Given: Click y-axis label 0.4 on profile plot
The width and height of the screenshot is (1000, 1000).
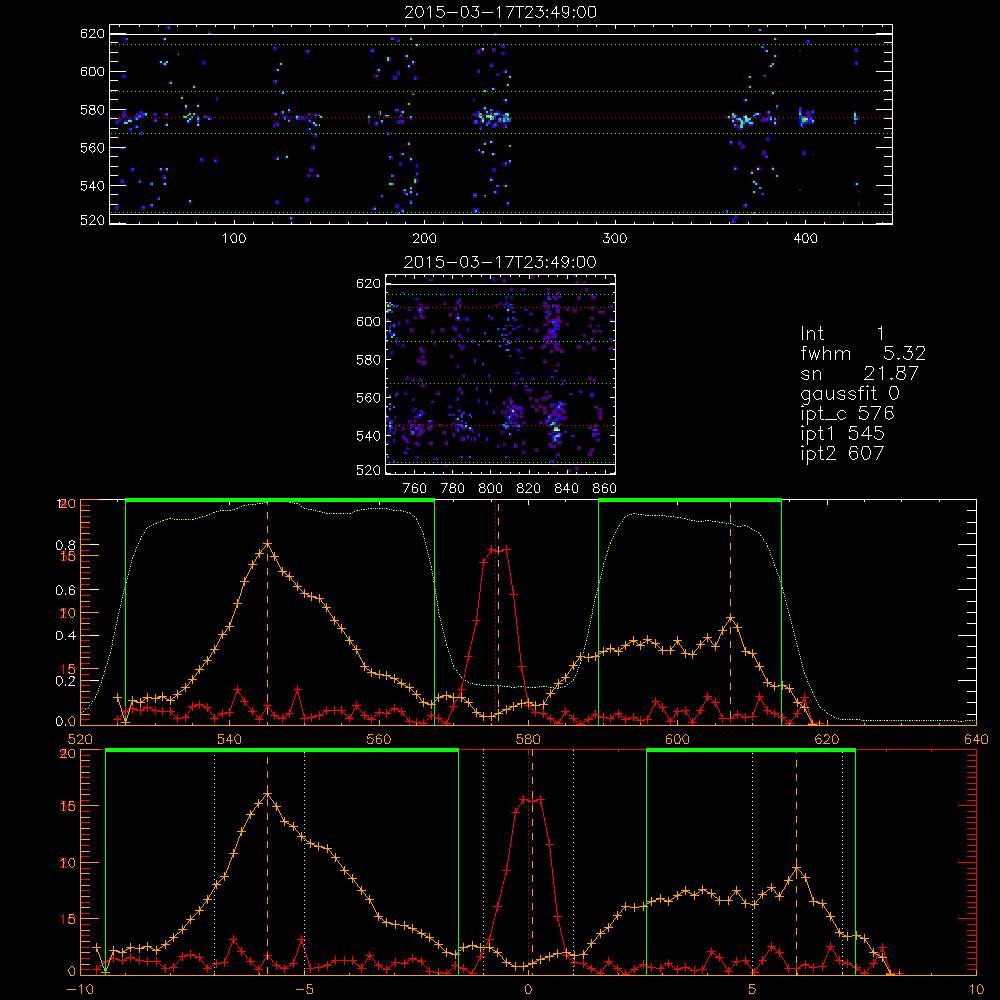Looking at the screenshot, I should coord(66,635).
